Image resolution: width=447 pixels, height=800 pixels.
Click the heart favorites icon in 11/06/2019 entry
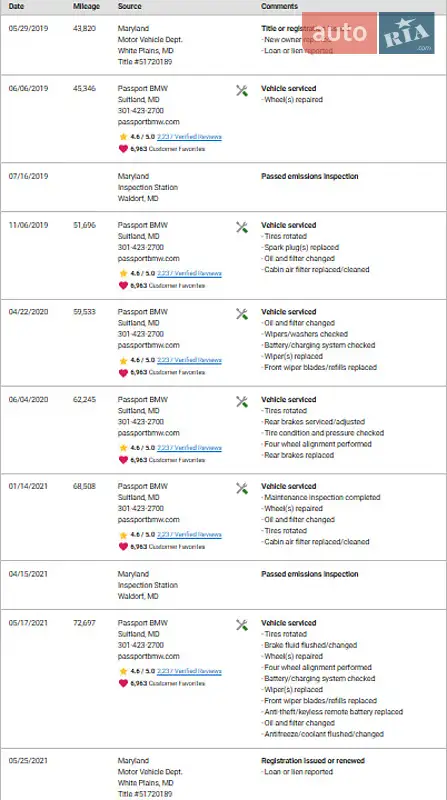click(123, 286)
